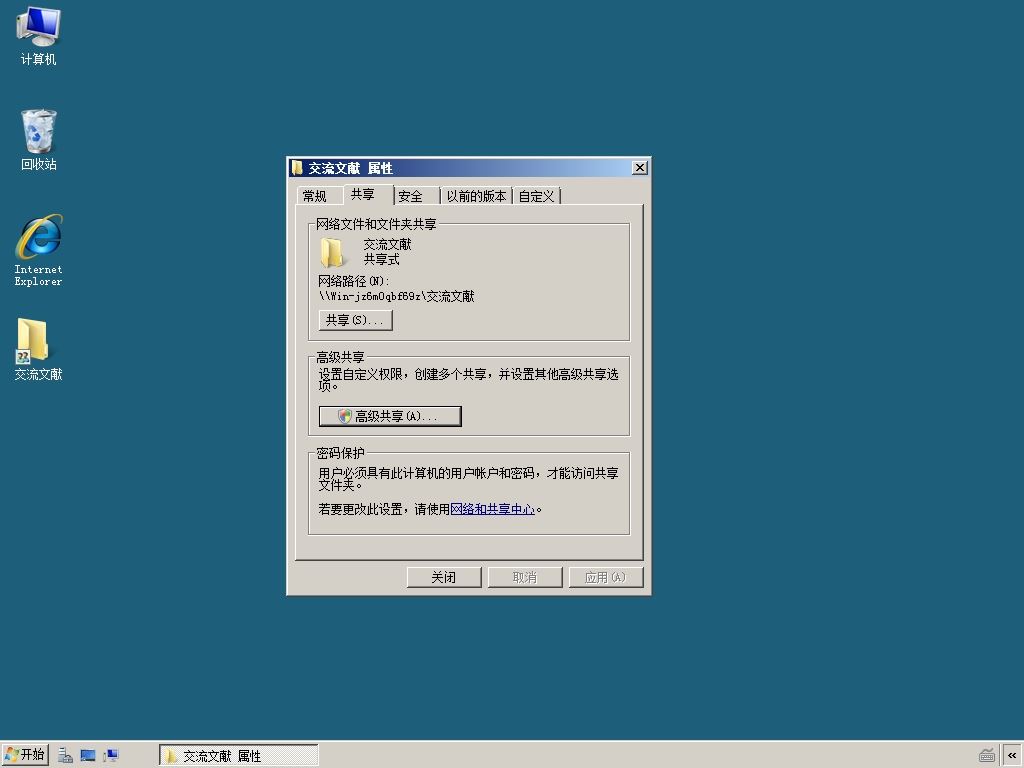Click the keyboard icon in system tray
Screen dimensions: 1024x768
(x=987, y=756)
